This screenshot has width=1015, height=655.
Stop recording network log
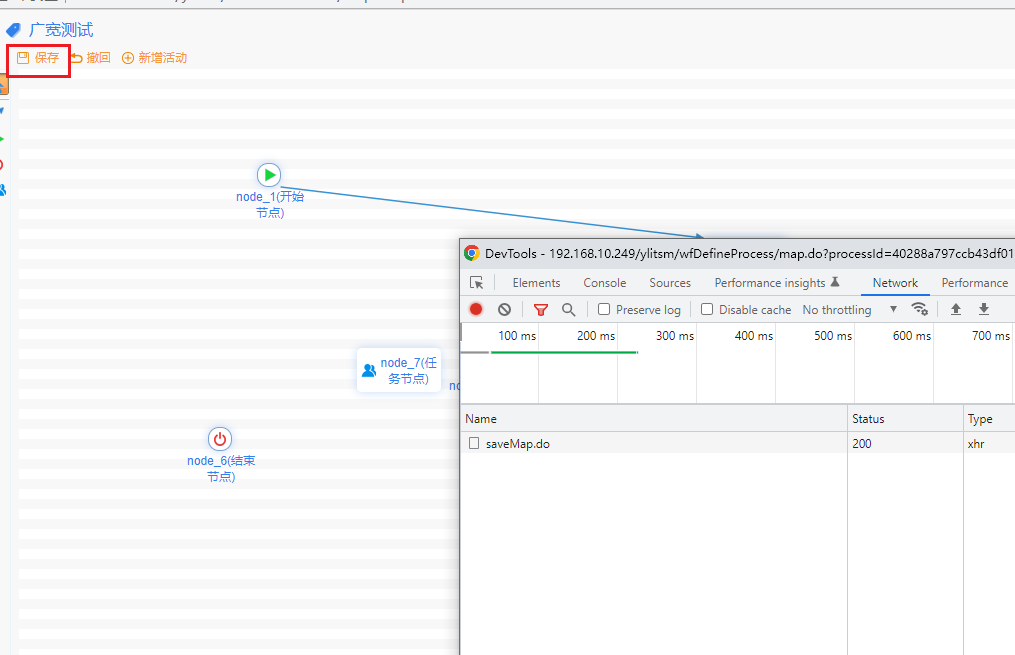click(x=476, y=309)
